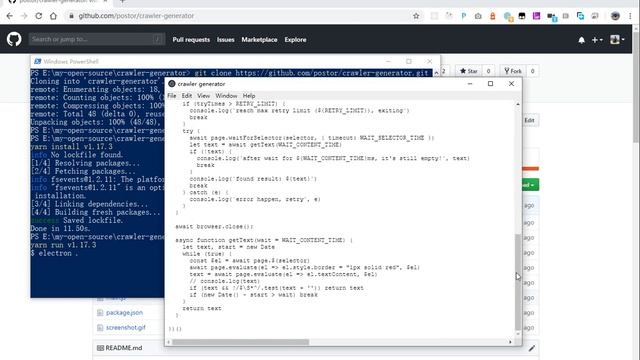Click the camera extension icon
The height and width of the screenshot is (360, 640).
pyautogui.click(x=478, y=16)
